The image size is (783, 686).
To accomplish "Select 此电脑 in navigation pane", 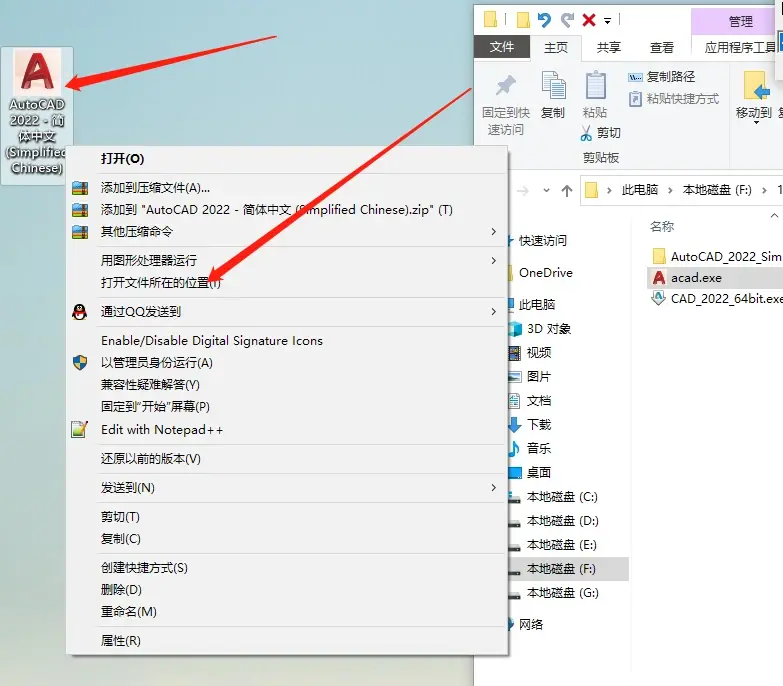I will tap(537, 305).
